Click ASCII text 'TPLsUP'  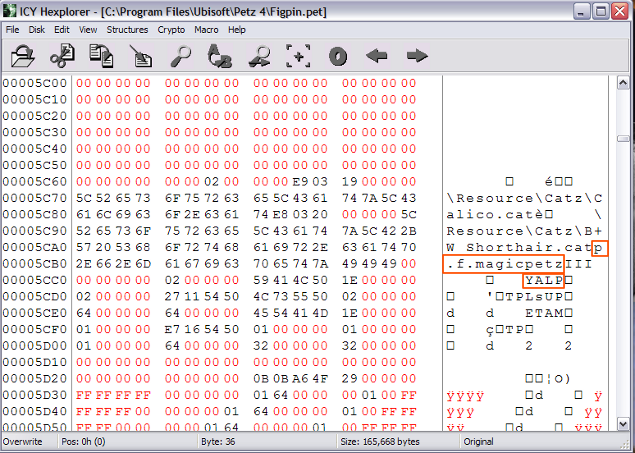coord(534,296)
